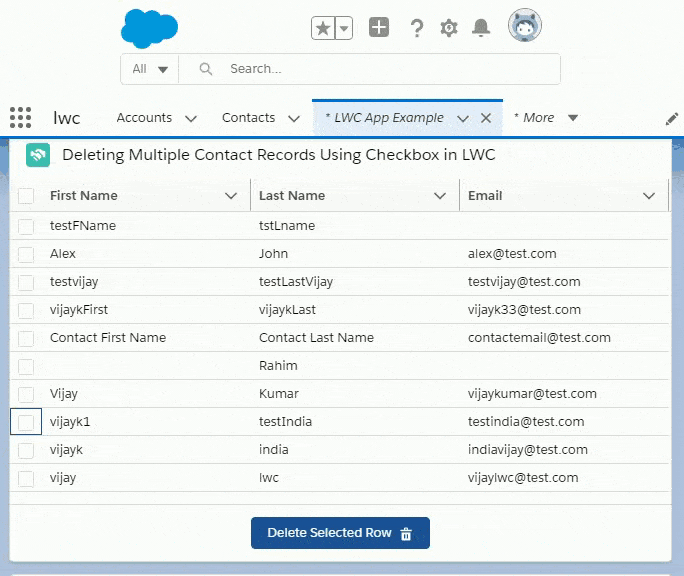Check the vijay lwc row checkbox

pyautogui.click(x=26, y=478)
